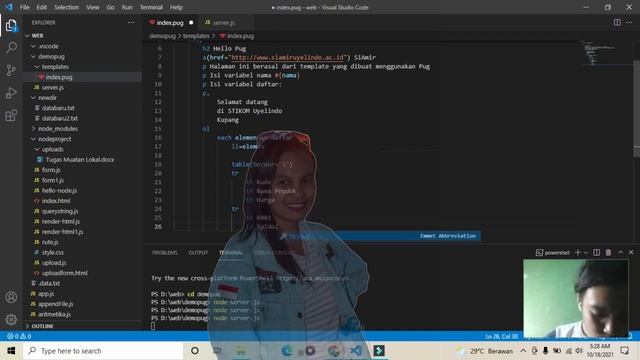Open server.js under demopug in Explorer
This screenshot has width=640, height=360.
pyautogui.click(x=53, y=87)
